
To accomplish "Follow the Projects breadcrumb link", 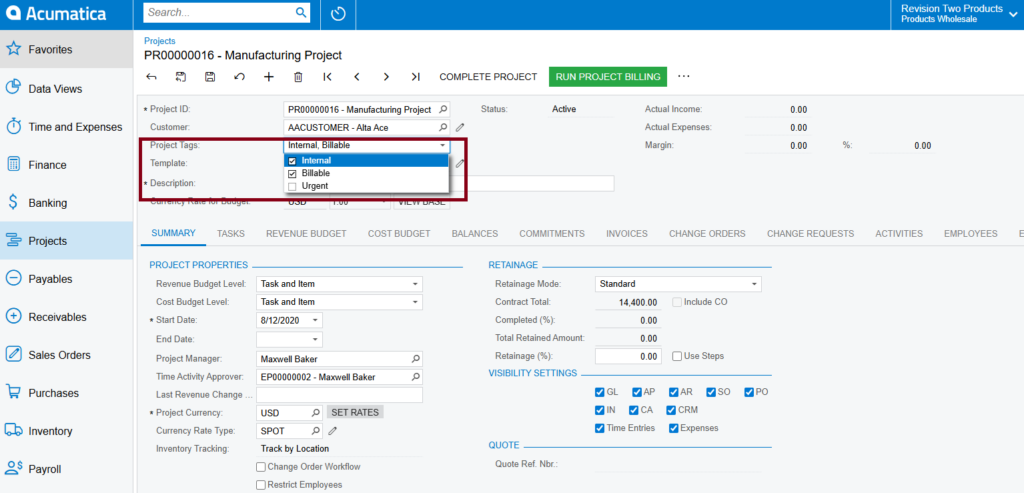I will 160,40.
